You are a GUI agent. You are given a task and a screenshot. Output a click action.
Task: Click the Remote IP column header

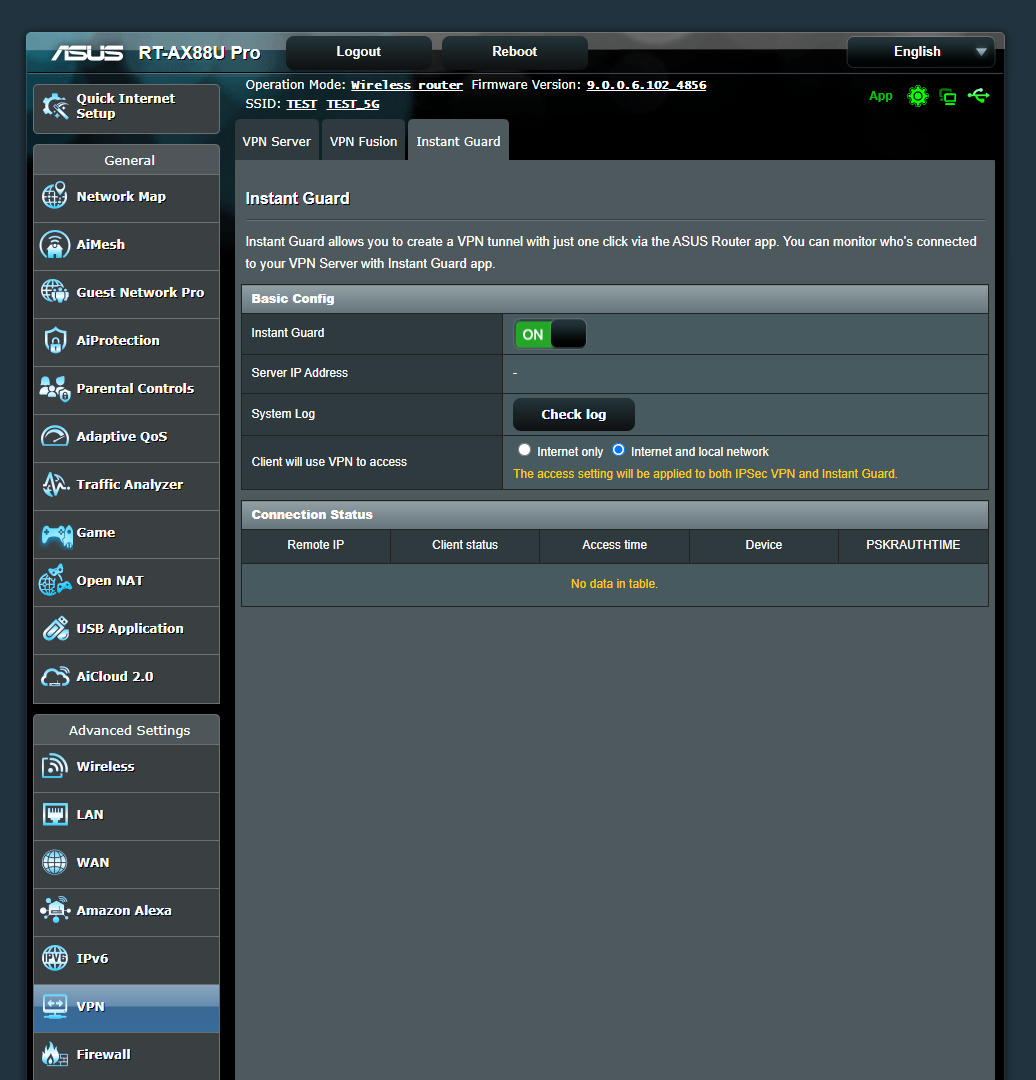point(315,545)
